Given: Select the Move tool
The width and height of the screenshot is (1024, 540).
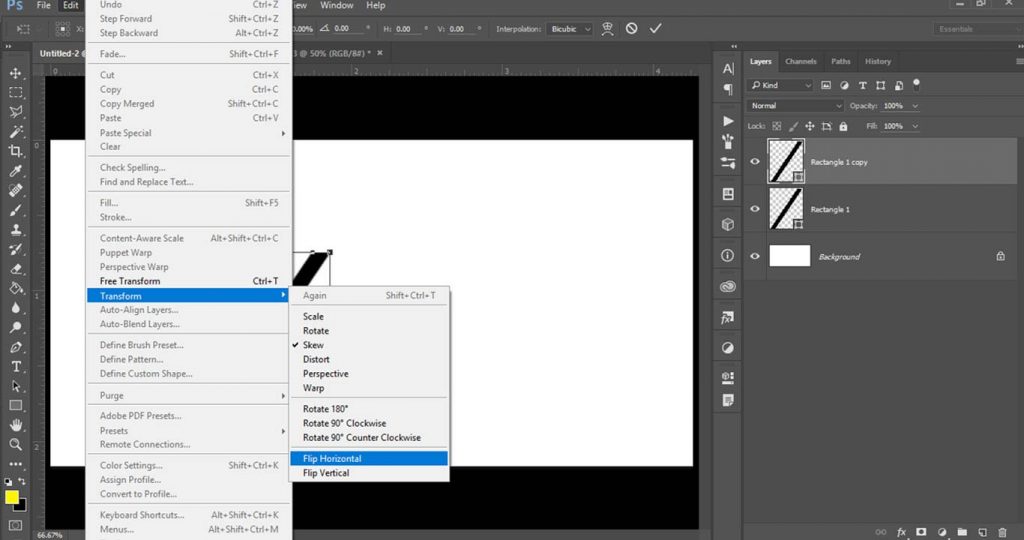Looking at the screenshot, I should (16, 73).
